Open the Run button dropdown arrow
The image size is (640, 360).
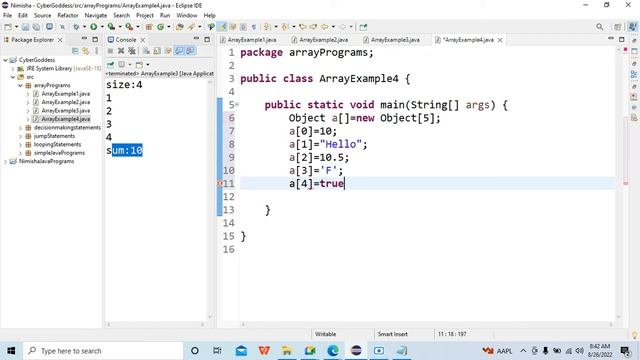coord(102,27)
